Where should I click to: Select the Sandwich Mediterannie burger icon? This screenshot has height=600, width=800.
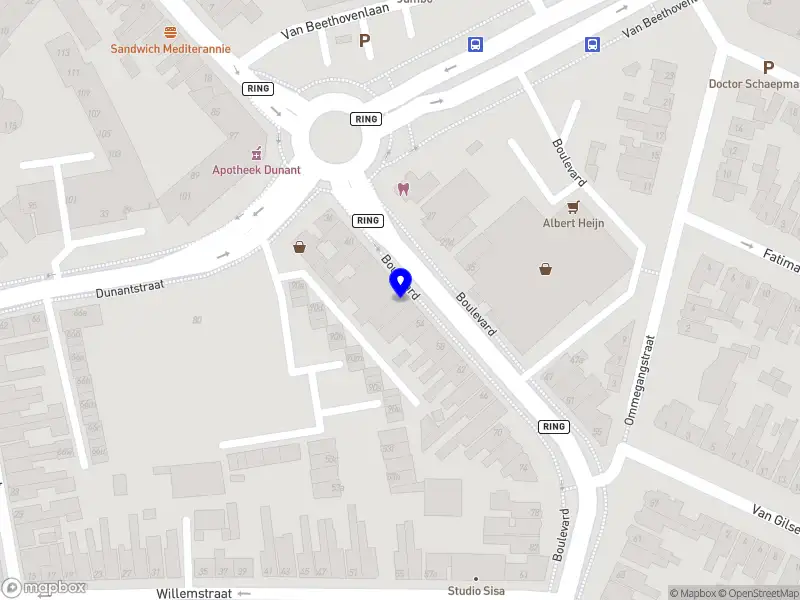(x=170, y=33)
